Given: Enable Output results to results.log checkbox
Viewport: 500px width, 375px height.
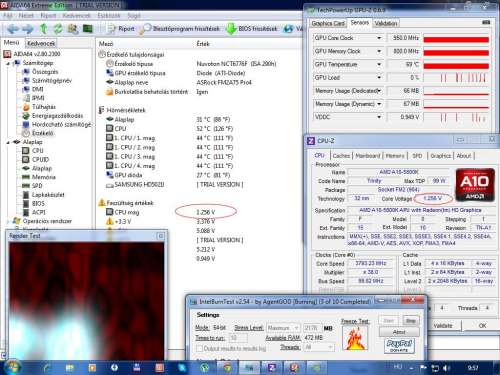Looking at the screenshot, I should 199,348.
